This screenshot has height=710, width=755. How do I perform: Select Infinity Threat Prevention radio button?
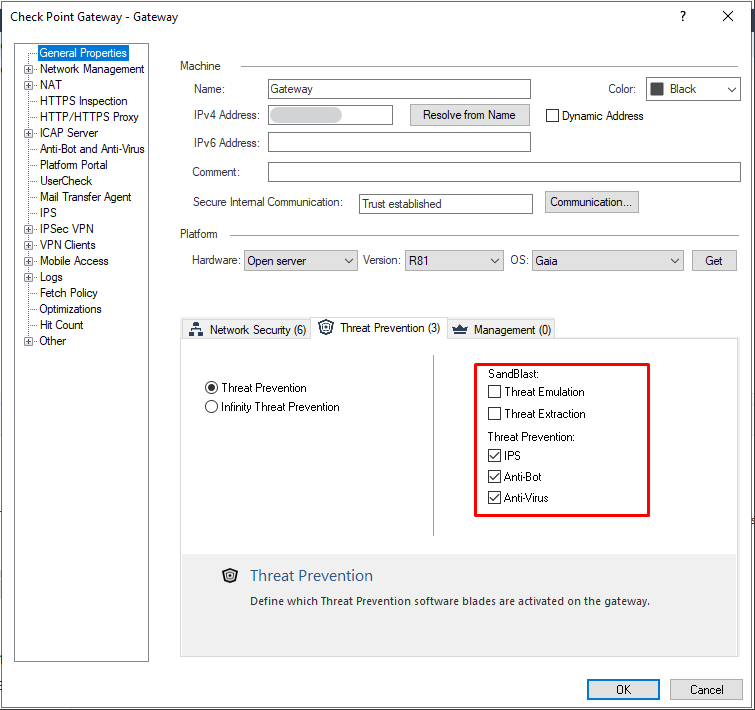211,407
